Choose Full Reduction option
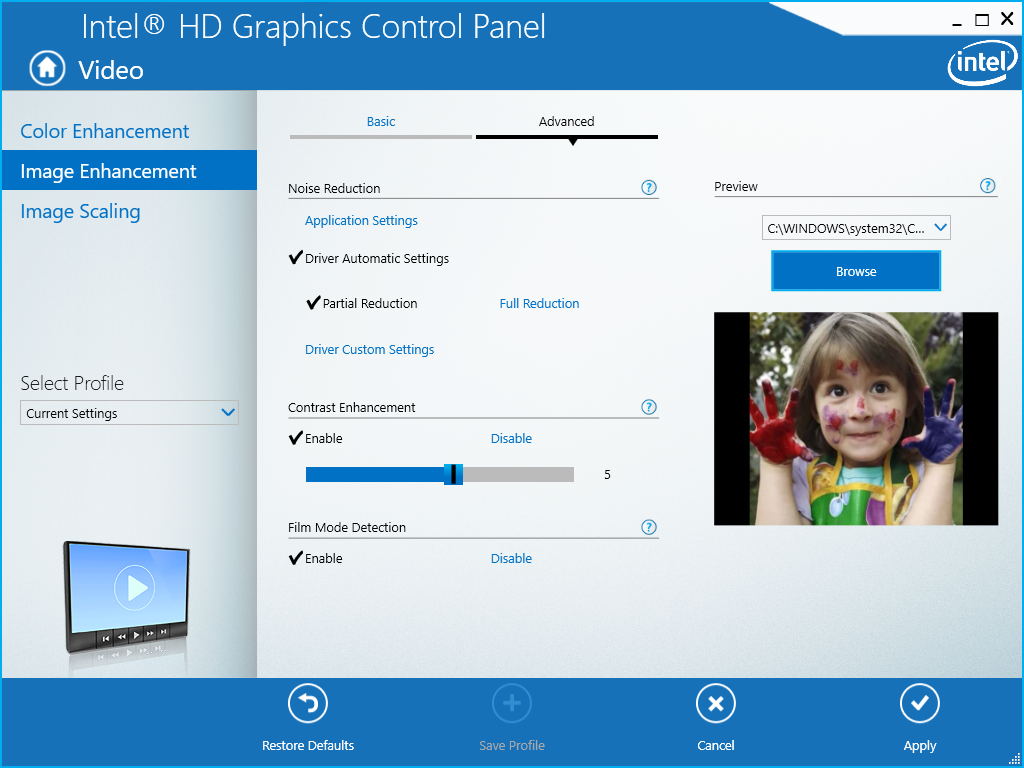This screenshot has width=1024, height=768. (539, 304)
